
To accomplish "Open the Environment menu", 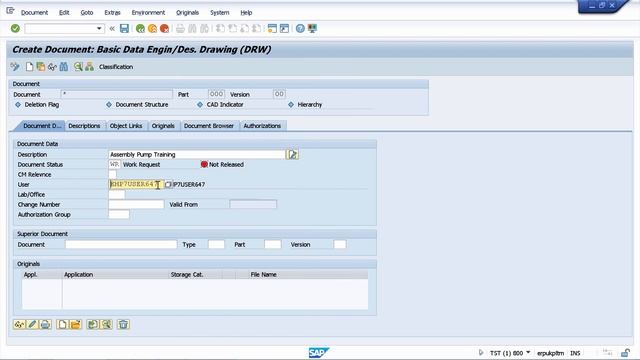I will 148,13.
